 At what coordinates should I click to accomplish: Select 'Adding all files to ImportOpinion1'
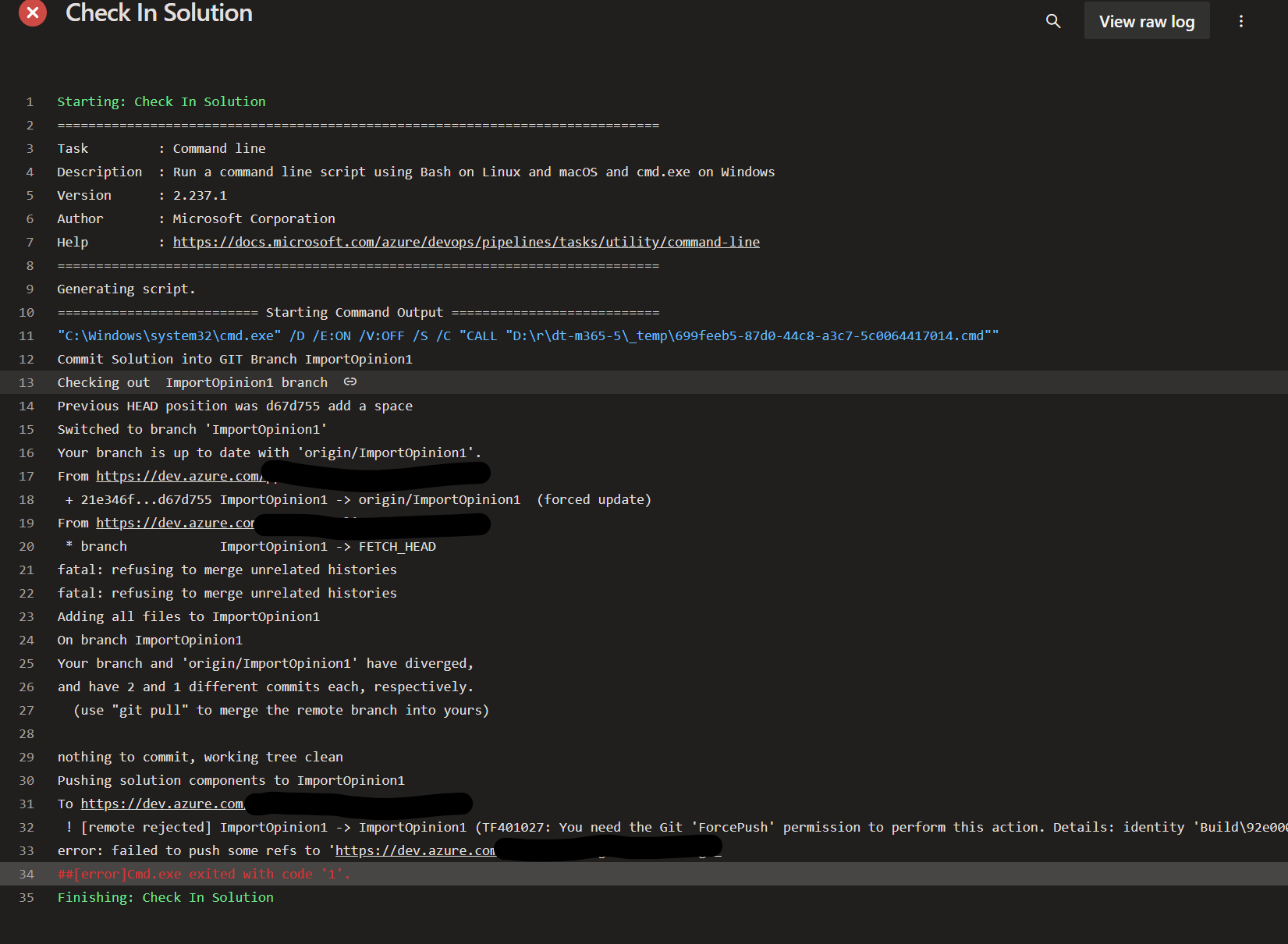(189, 616)
